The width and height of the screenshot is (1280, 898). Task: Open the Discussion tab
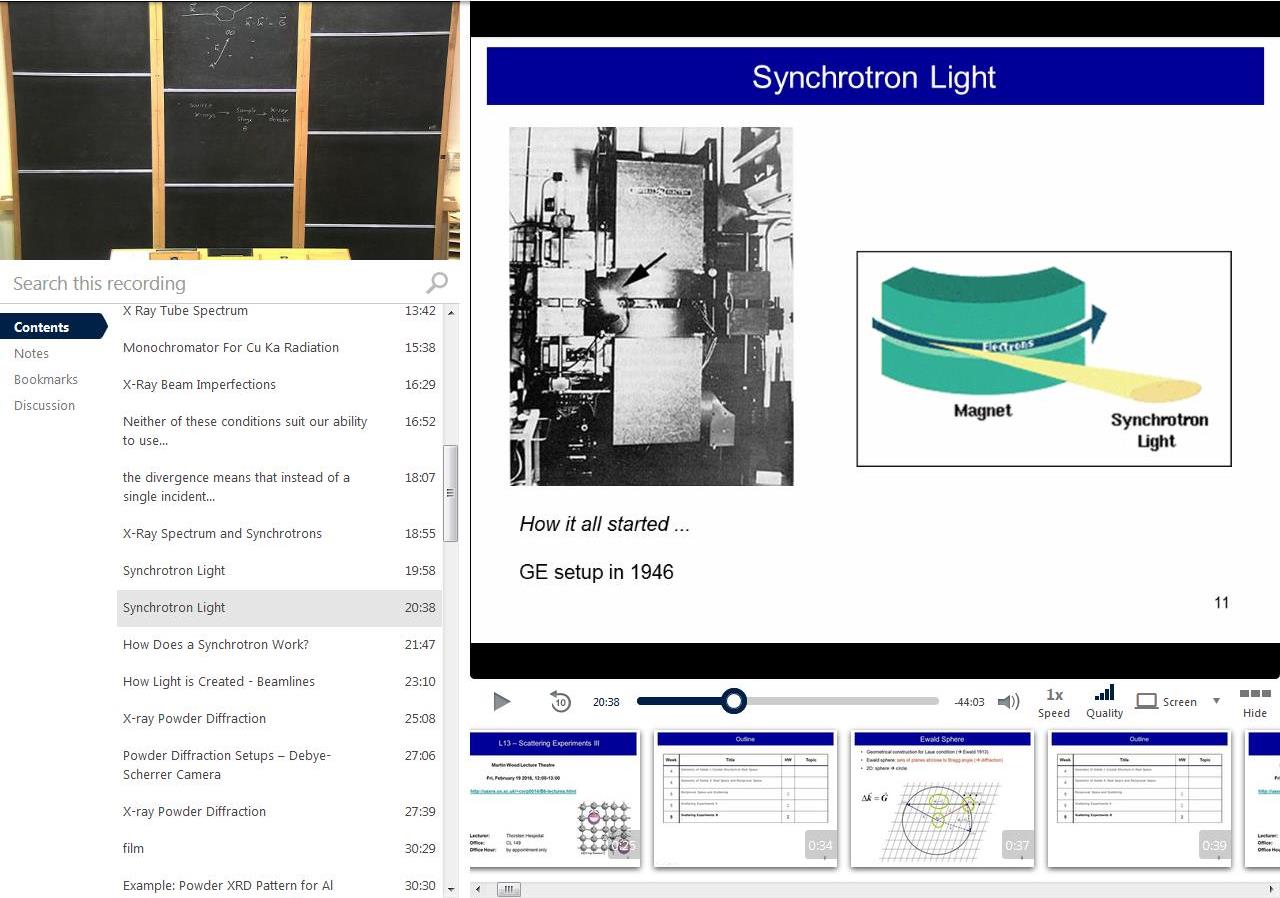click(x=44, y=405)
